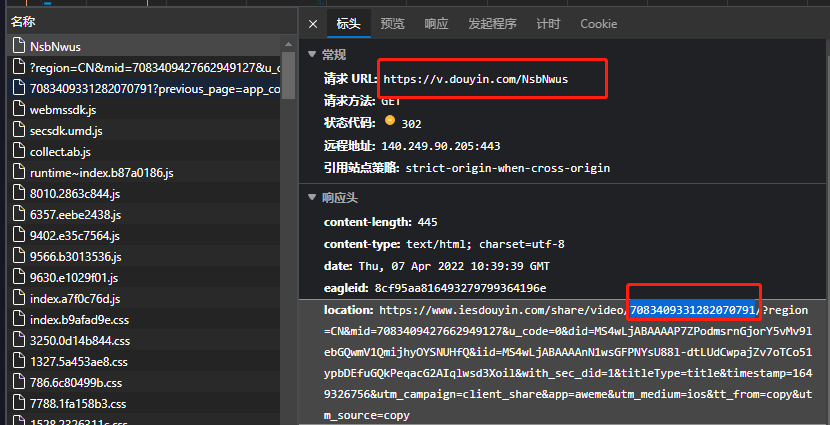This screenshot has height=425, width=830.
Task: Click the file icon beside 3250.0d14b844.css
Action: pos(19,340)
